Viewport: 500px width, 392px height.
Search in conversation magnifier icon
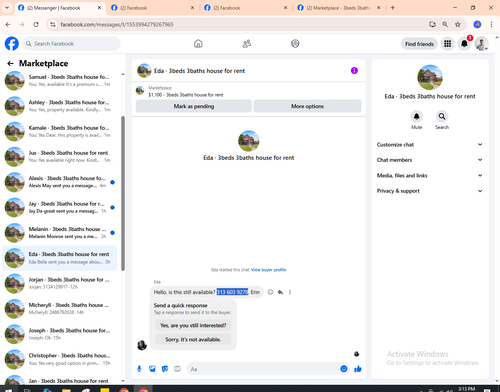point(442,116)
